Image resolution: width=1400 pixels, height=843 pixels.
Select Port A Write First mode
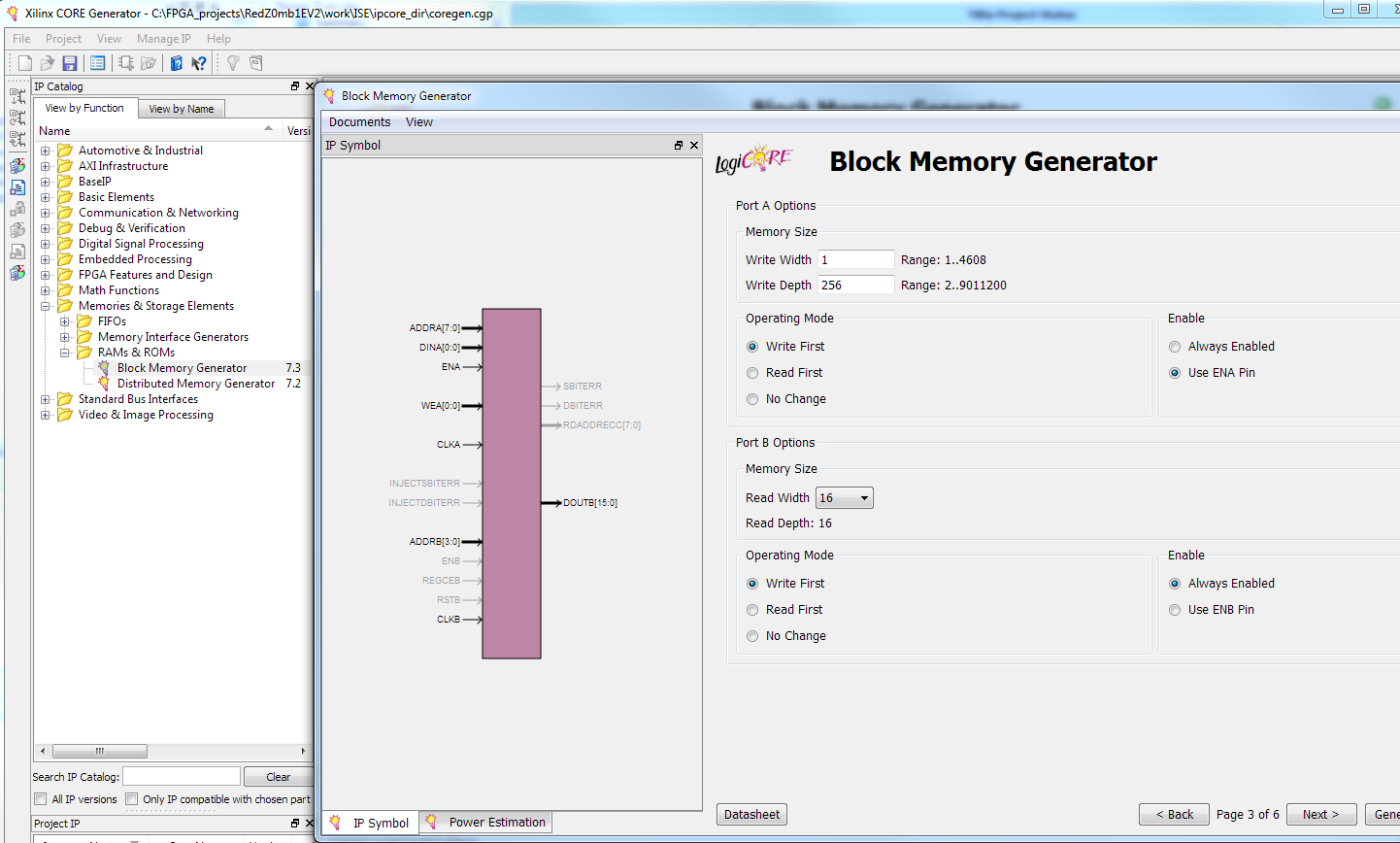coord(752,347)
